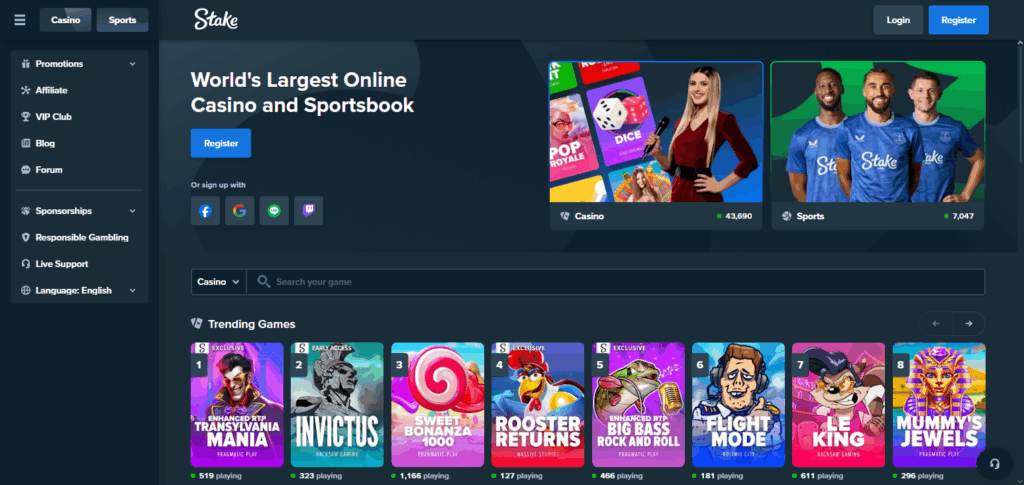The image size is (1024, 485).
Task: Click the top-right Register button
Action: [x=959, y=20]
